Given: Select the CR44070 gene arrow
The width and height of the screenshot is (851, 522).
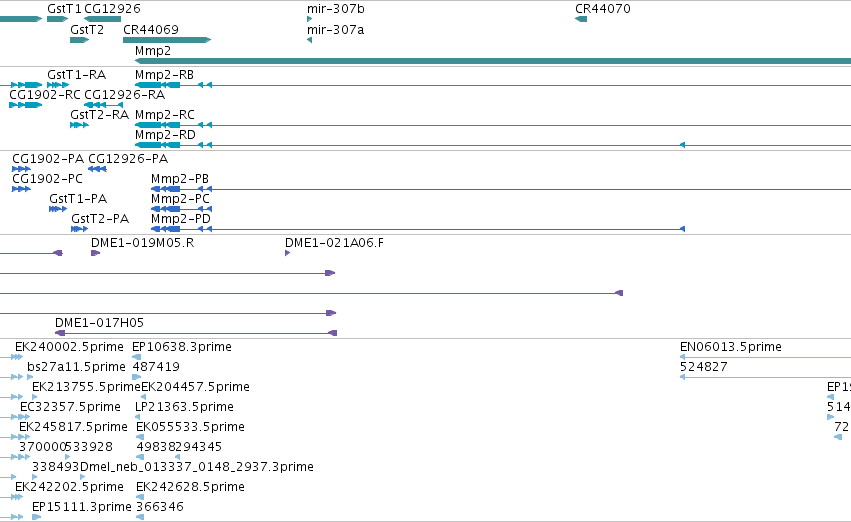Looking at the screenshot, I should pyautogui.click(x=581, y=19).
